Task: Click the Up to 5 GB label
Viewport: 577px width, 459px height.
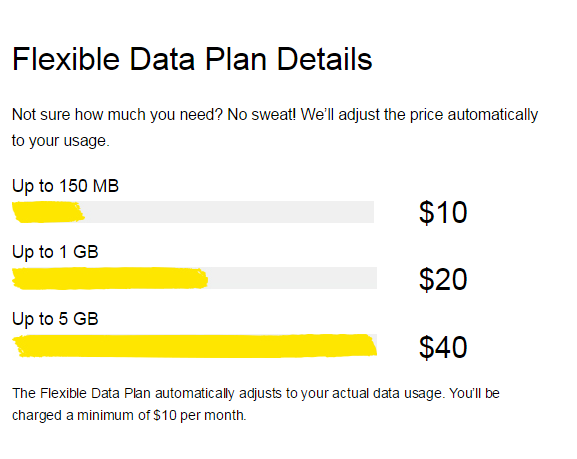Action: point(55,319)
